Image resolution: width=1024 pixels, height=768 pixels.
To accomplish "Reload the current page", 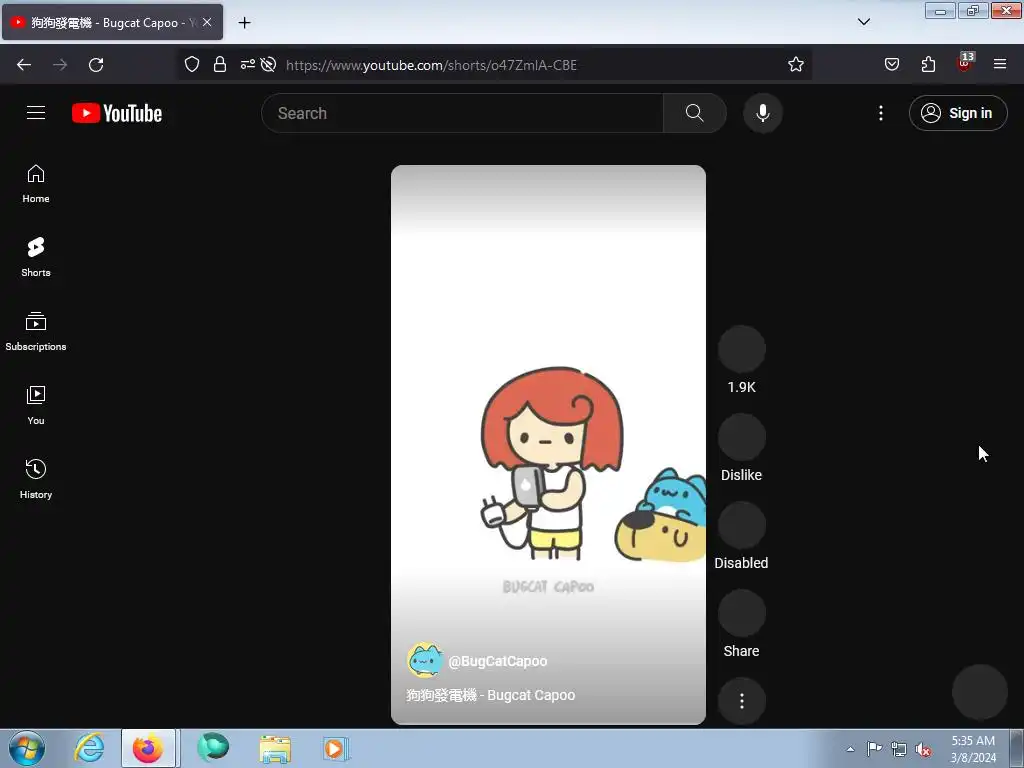I will tap(96, 65).
